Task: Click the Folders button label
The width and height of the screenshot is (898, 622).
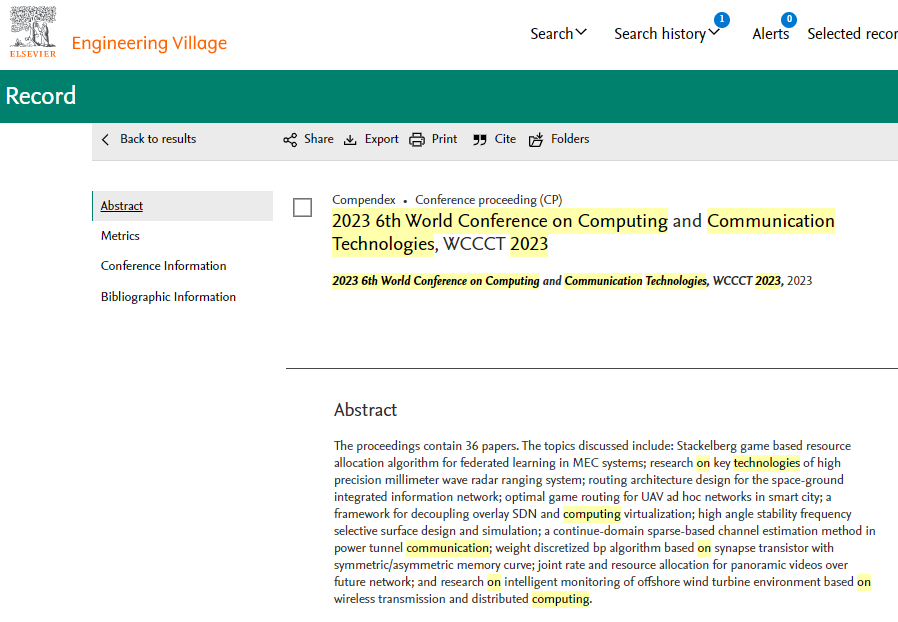Action: point(570,139)
